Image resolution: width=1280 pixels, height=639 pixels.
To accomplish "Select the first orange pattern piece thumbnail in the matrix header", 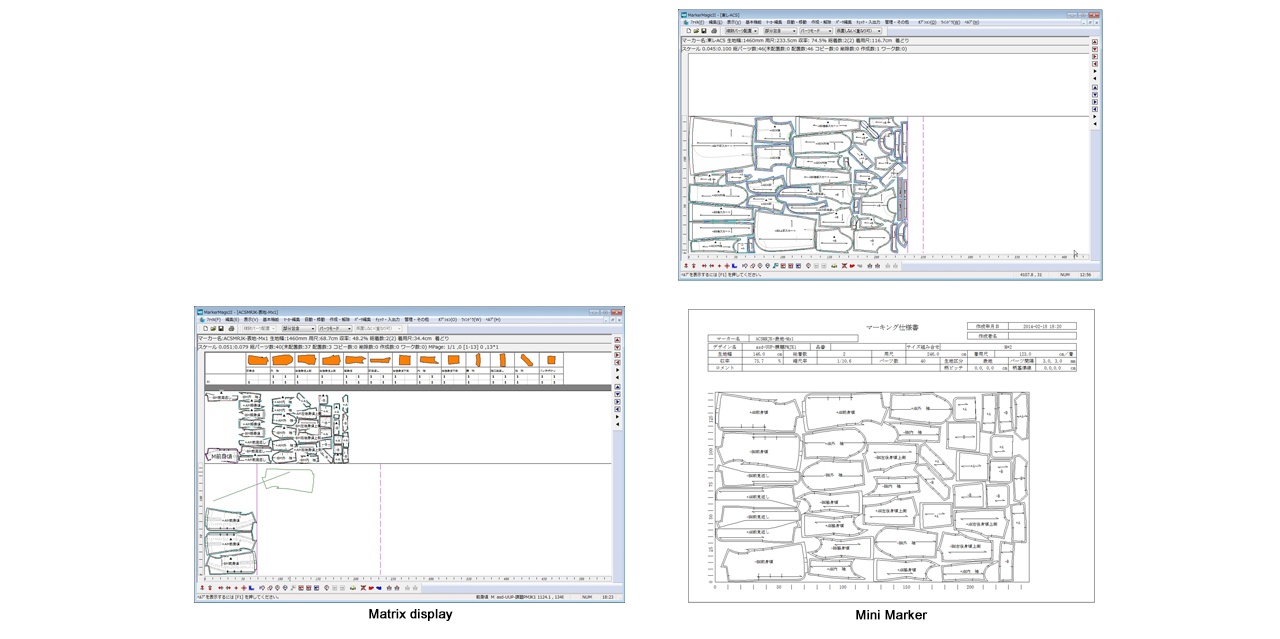I will [x=256, y=360].
